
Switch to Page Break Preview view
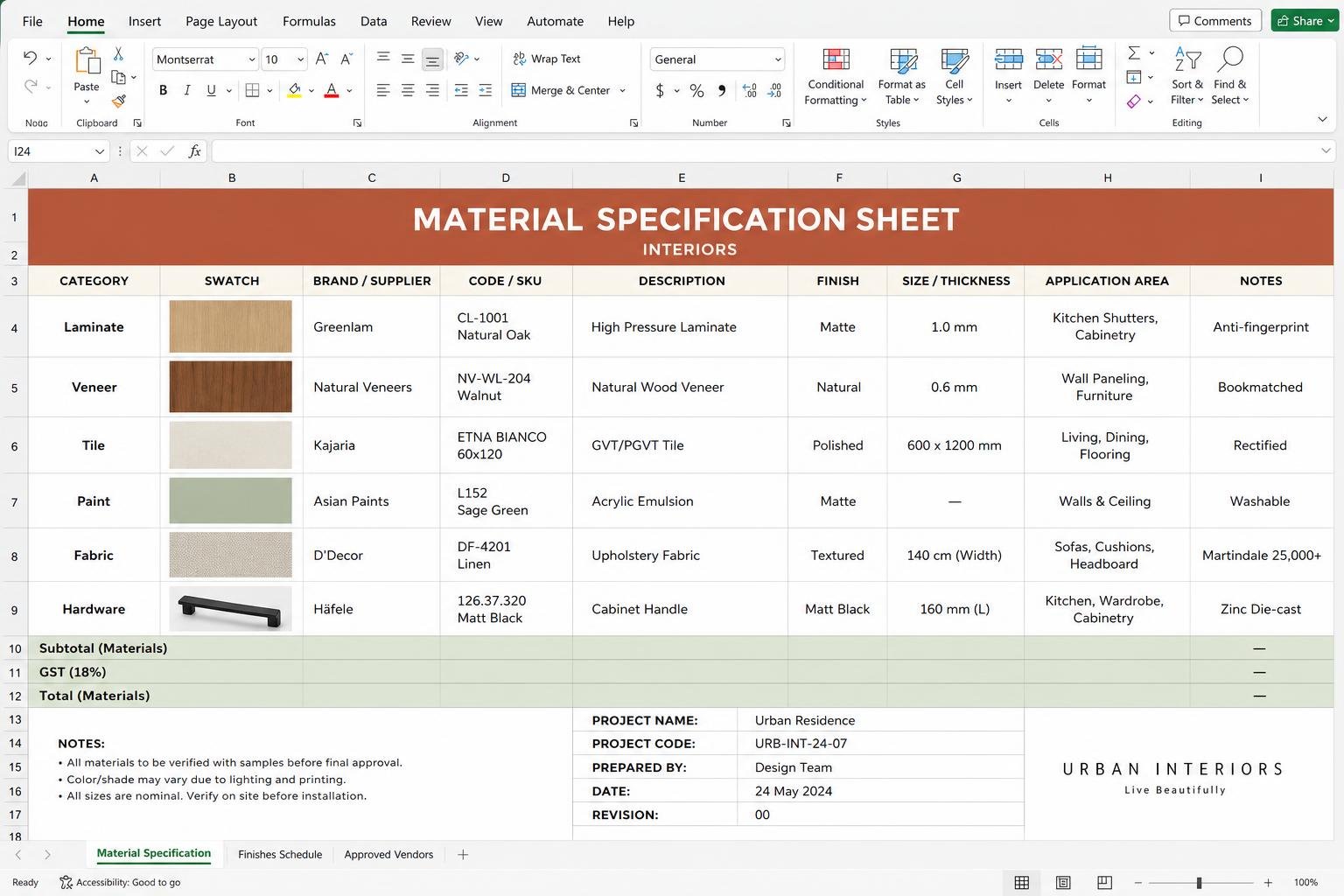(1105, 883)
